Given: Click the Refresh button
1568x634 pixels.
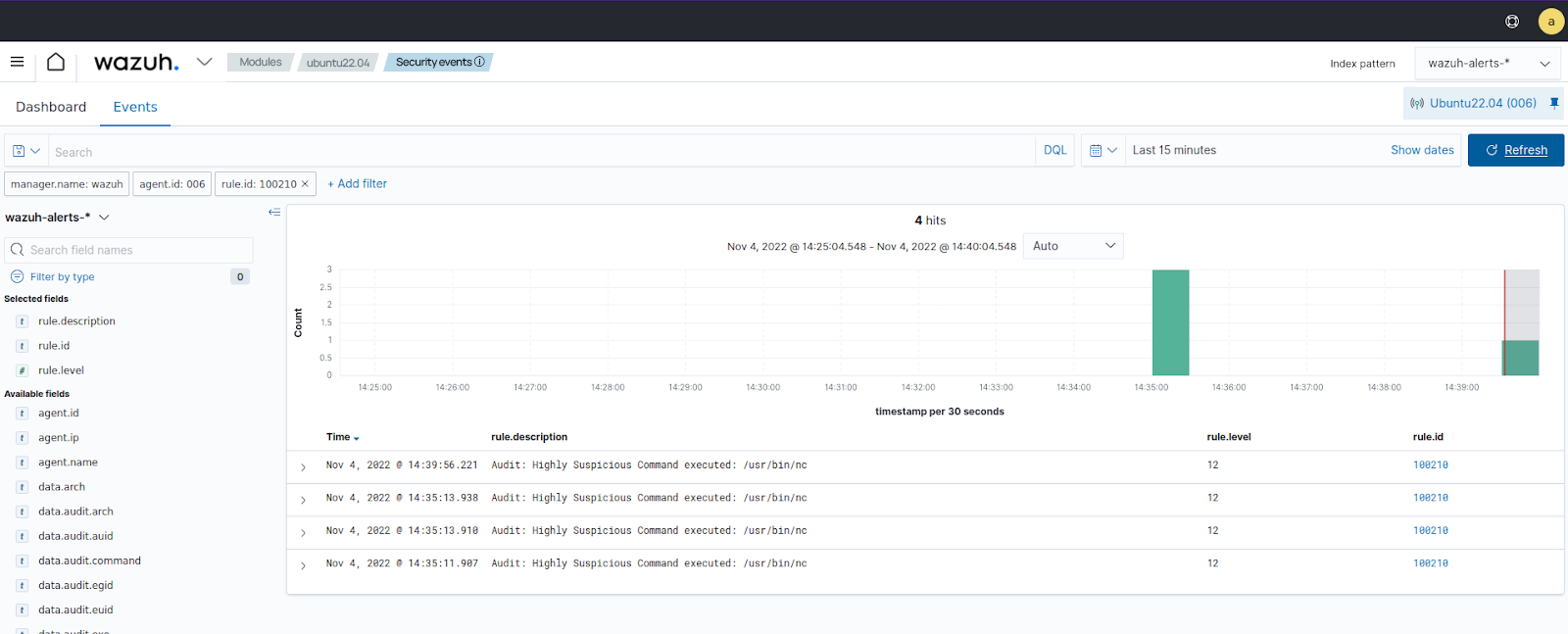Looking at the screenshot, I should coord(1515,151).
